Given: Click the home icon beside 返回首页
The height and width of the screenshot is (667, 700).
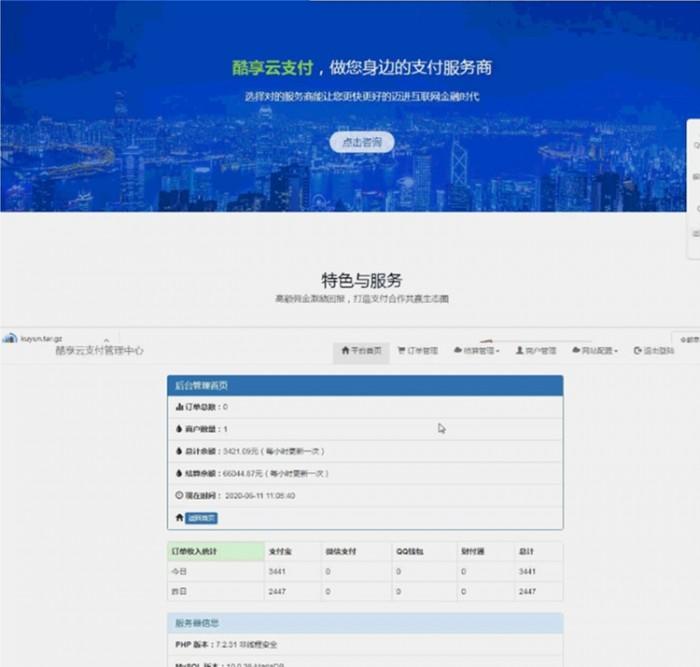Looking at the screenshot, I should [180, 517].
